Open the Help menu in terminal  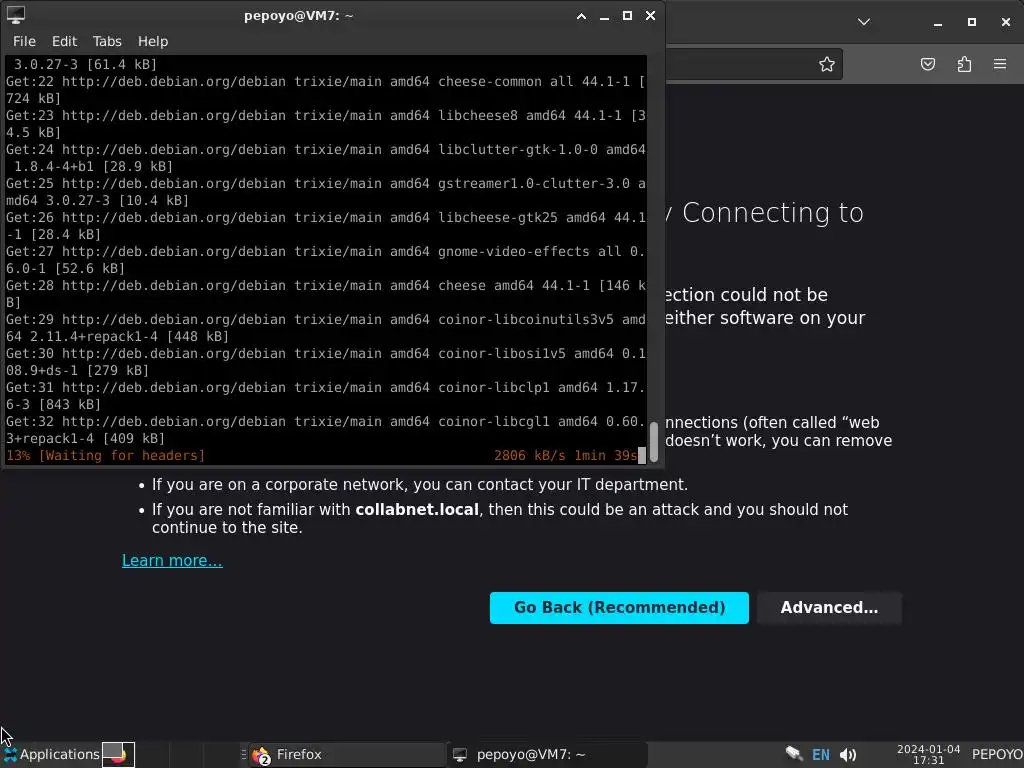[153, 41]
